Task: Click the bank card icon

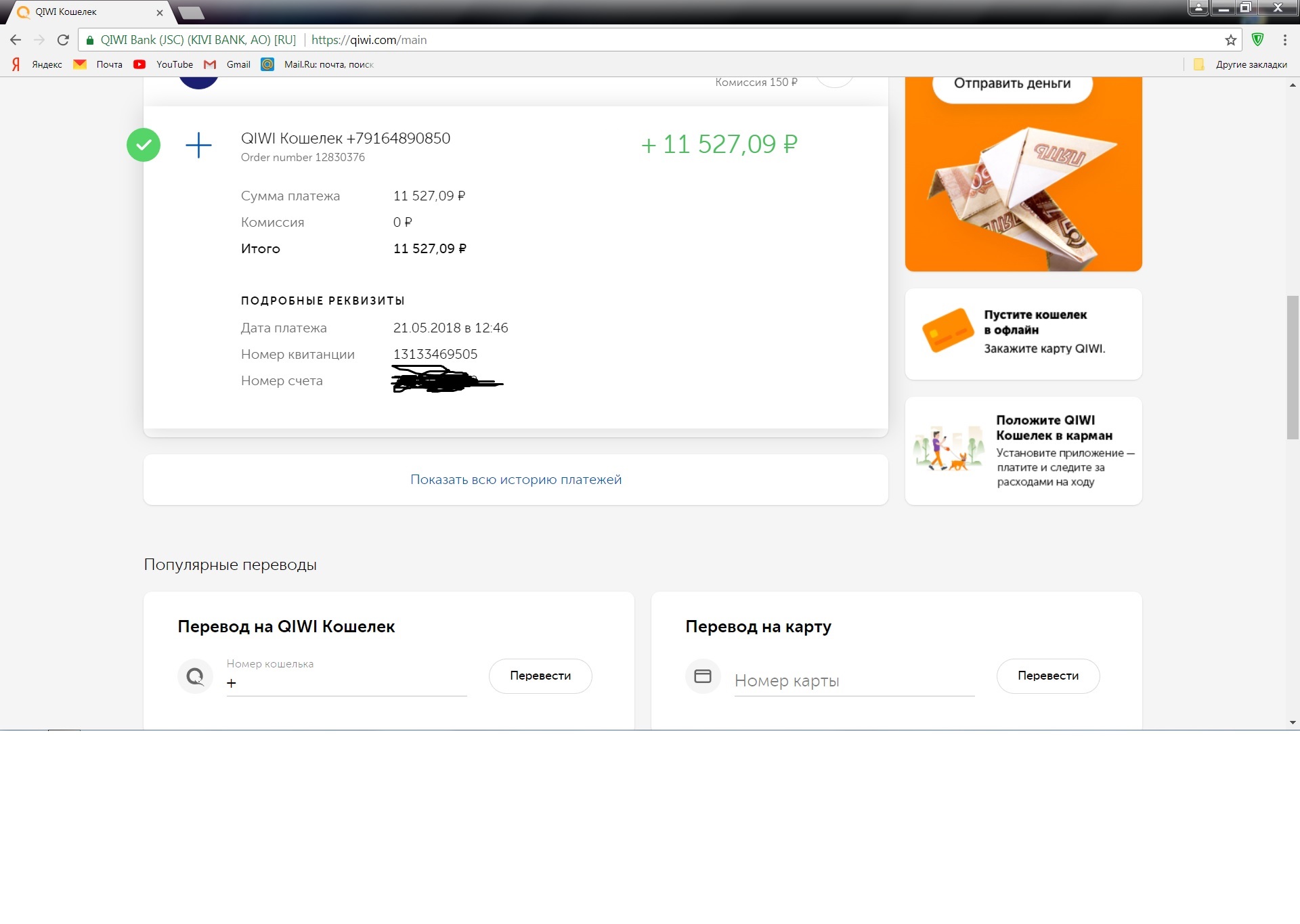Action: [x=703, y=676]
